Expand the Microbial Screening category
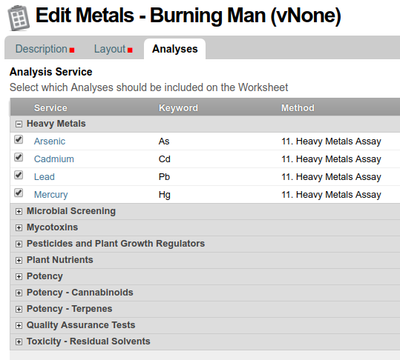400x360 pixels. coord(19,211)
